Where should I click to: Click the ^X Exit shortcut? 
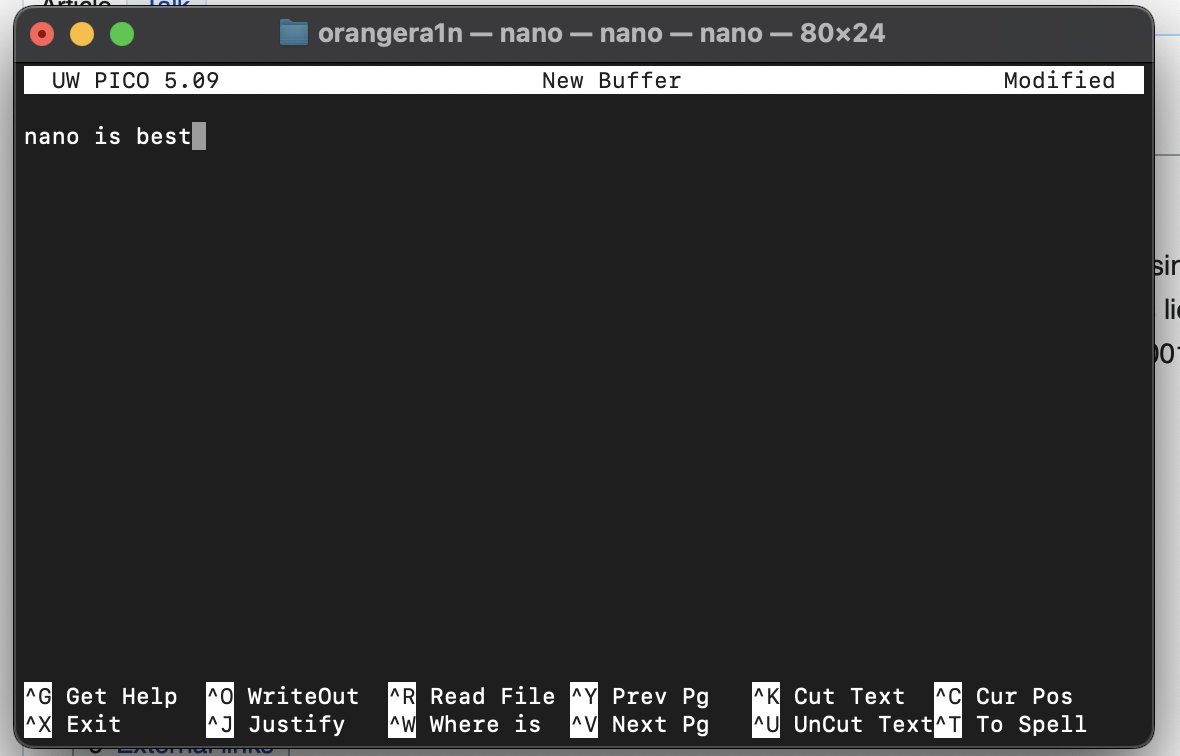click(73, 724)
